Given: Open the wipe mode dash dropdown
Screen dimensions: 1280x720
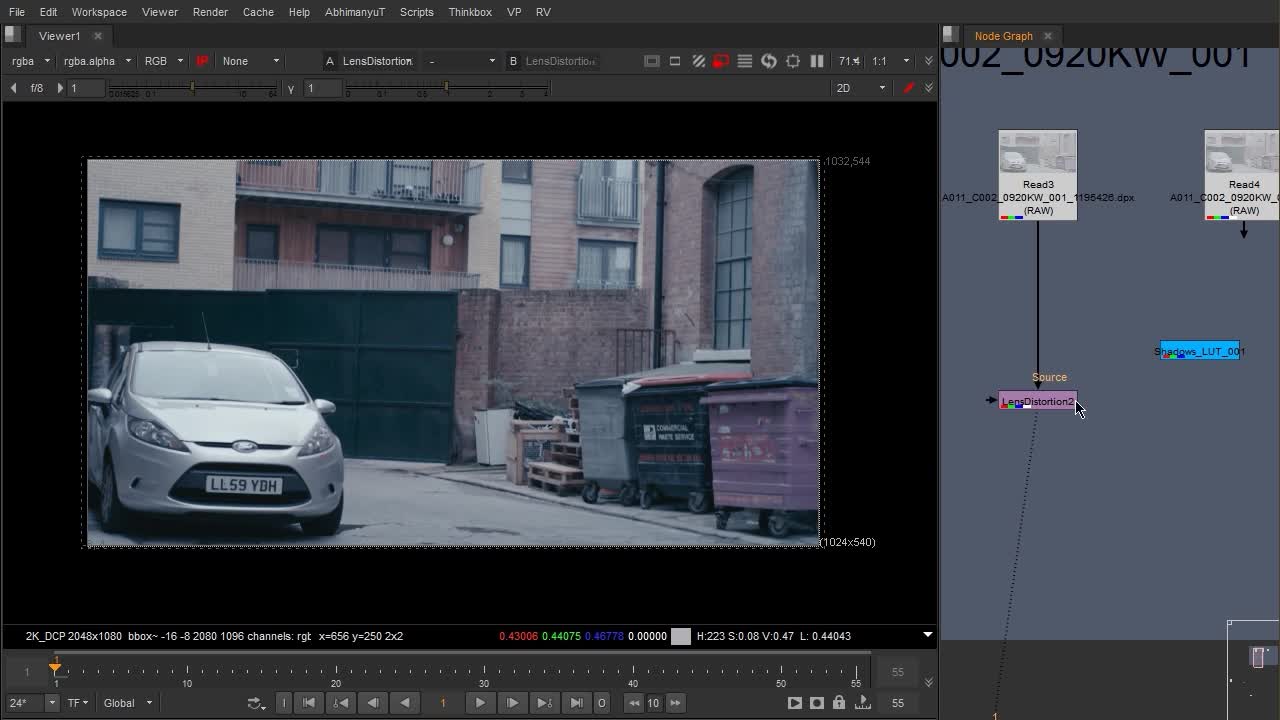Looking at the screenshot, I should 461,61.
